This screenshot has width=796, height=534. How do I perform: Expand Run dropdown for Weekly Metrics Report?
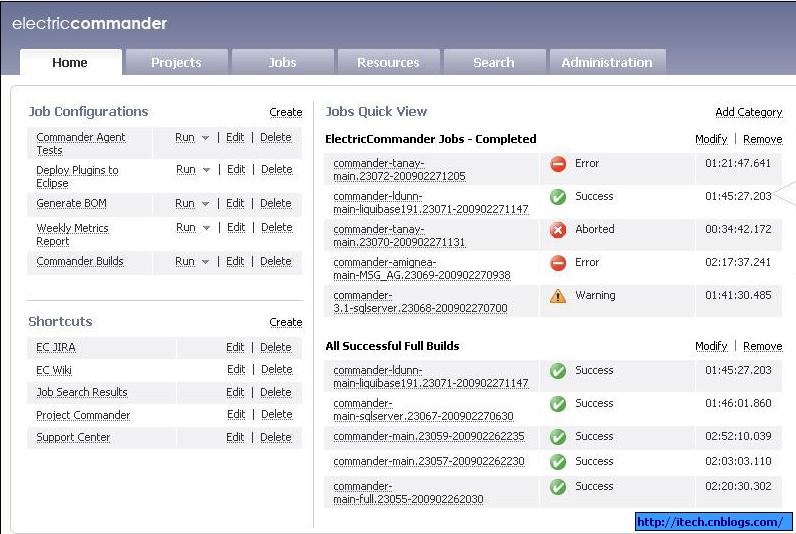206,228
